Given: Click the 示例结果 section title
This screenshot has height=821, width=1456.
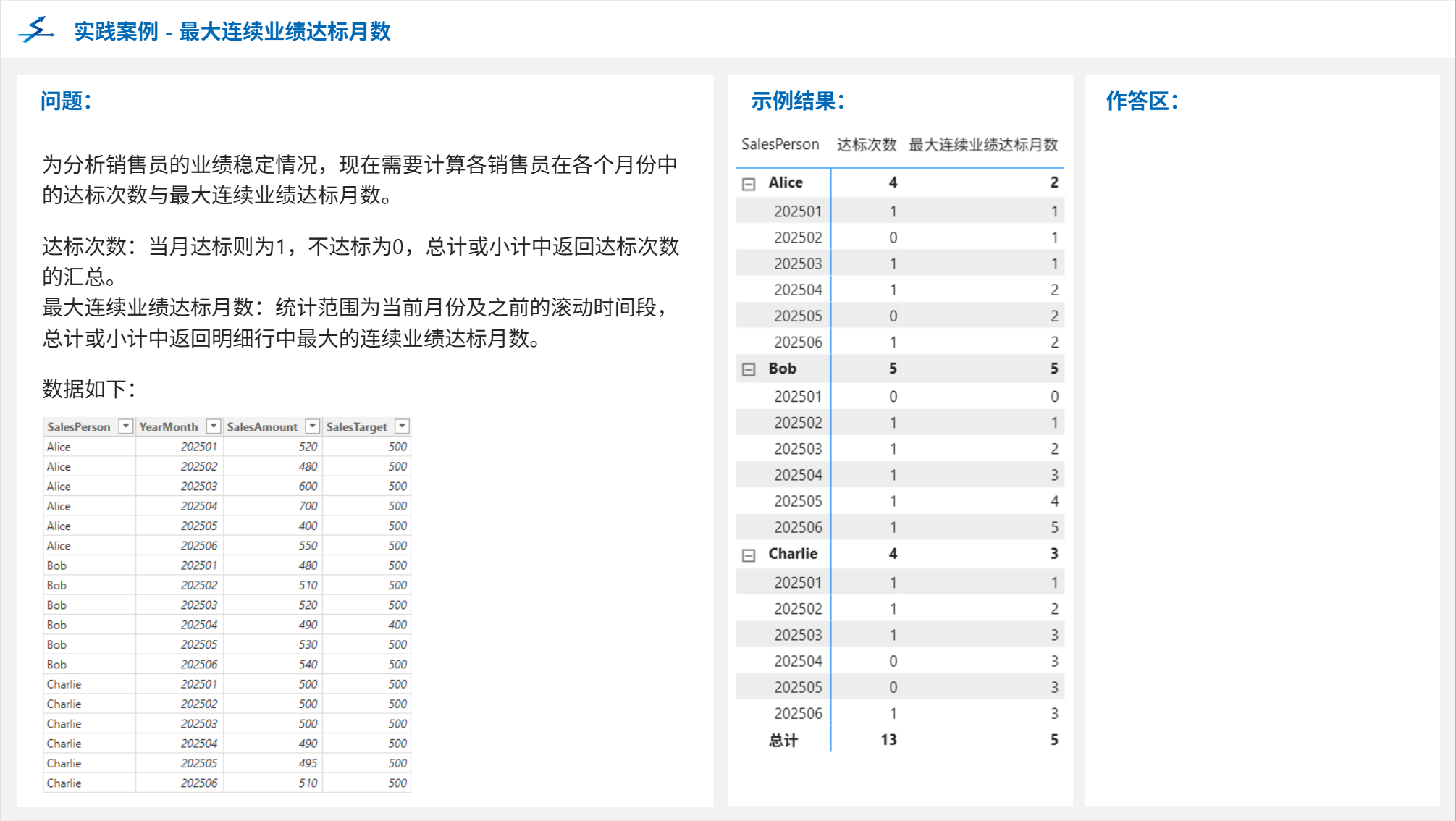Looking at the screenshot, I should pos(797,101).
